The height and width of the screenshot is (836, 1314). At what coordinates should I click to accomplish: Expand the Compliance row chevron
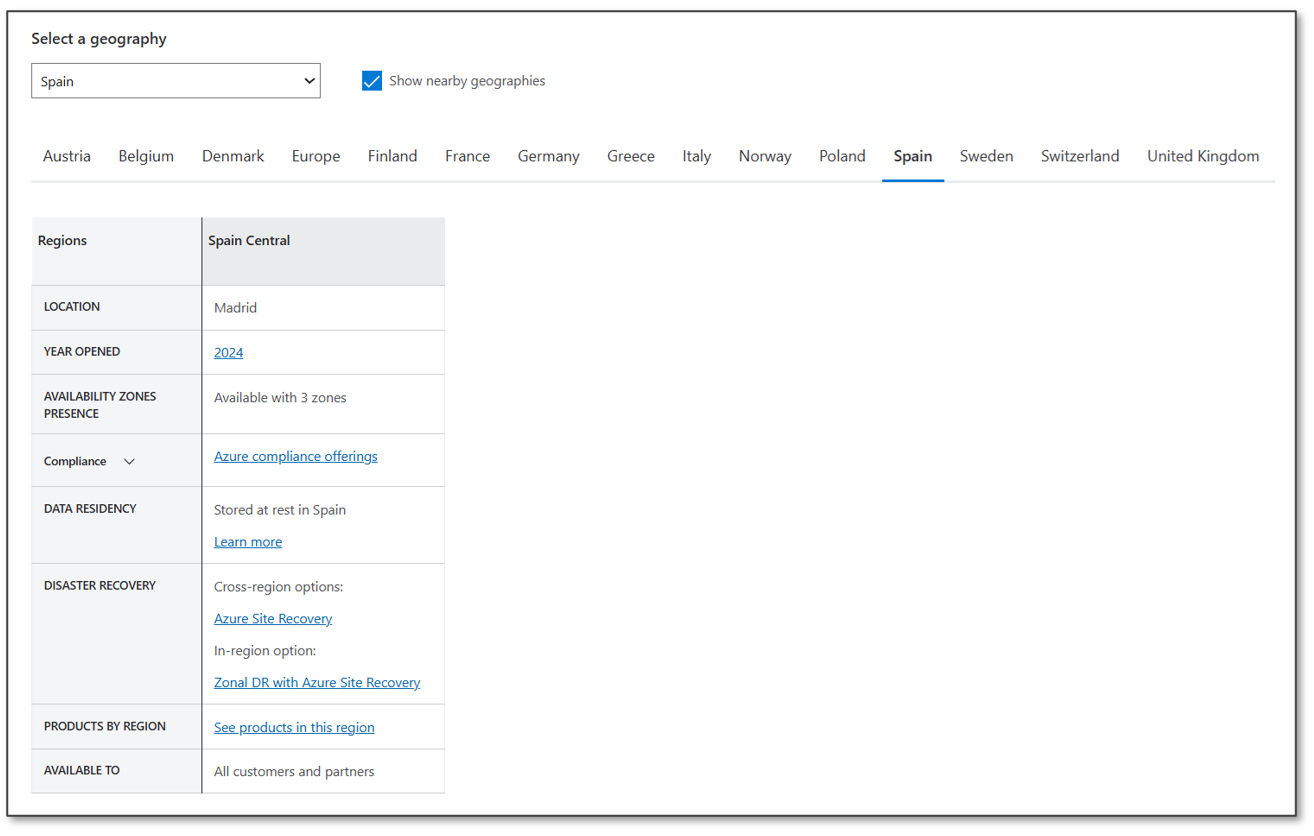129,461
